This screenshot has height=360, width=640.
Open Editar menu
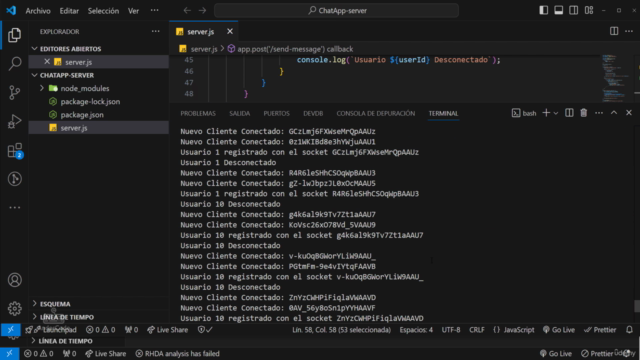[69, 11]
